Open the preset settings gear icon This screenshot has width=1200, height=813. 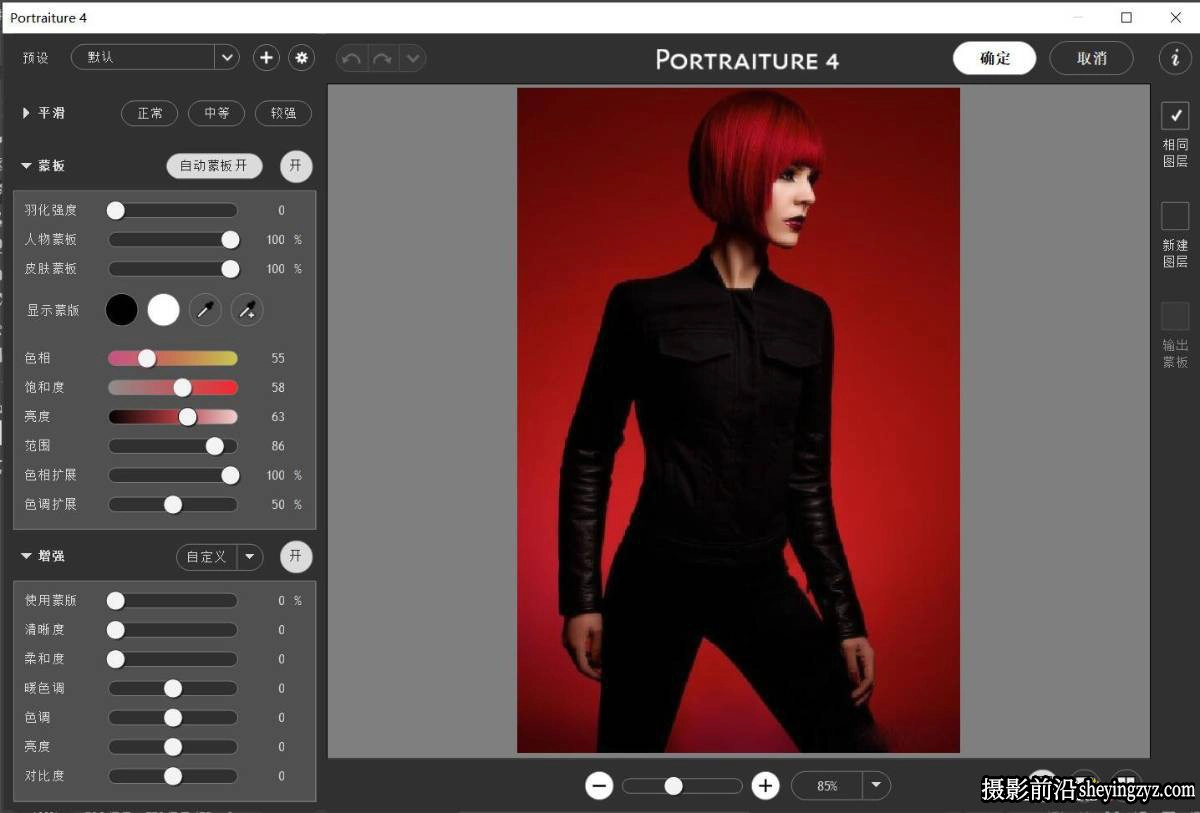point(301,58)
